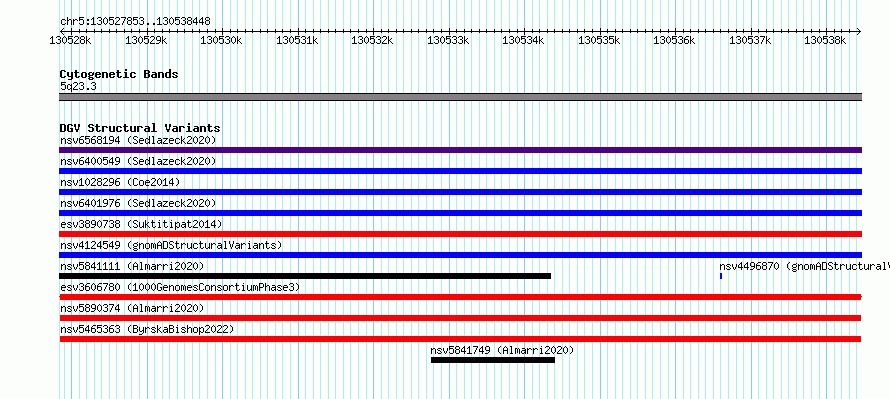Click the 5q23.3 band label
890x399 pixels.
pos(78,86)
